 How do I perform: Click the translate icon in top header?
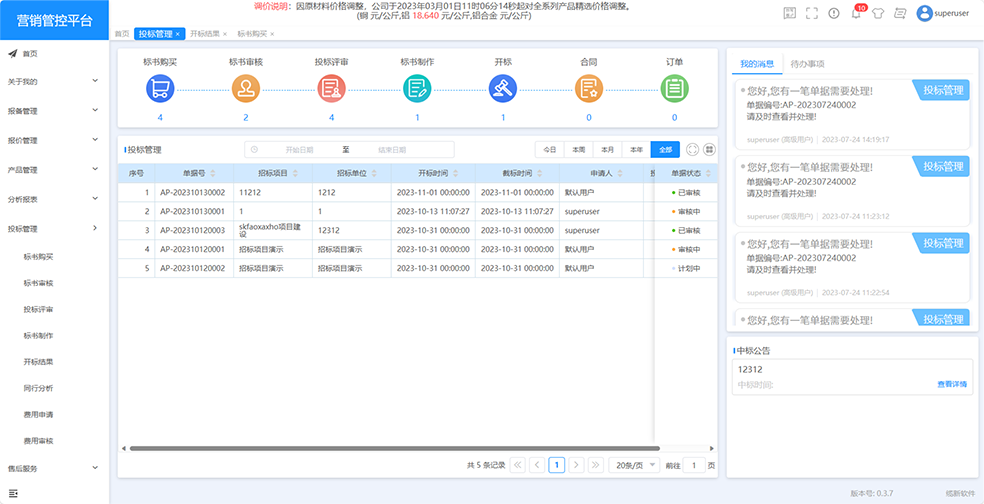pyautogui.click(x=790, y=13)
